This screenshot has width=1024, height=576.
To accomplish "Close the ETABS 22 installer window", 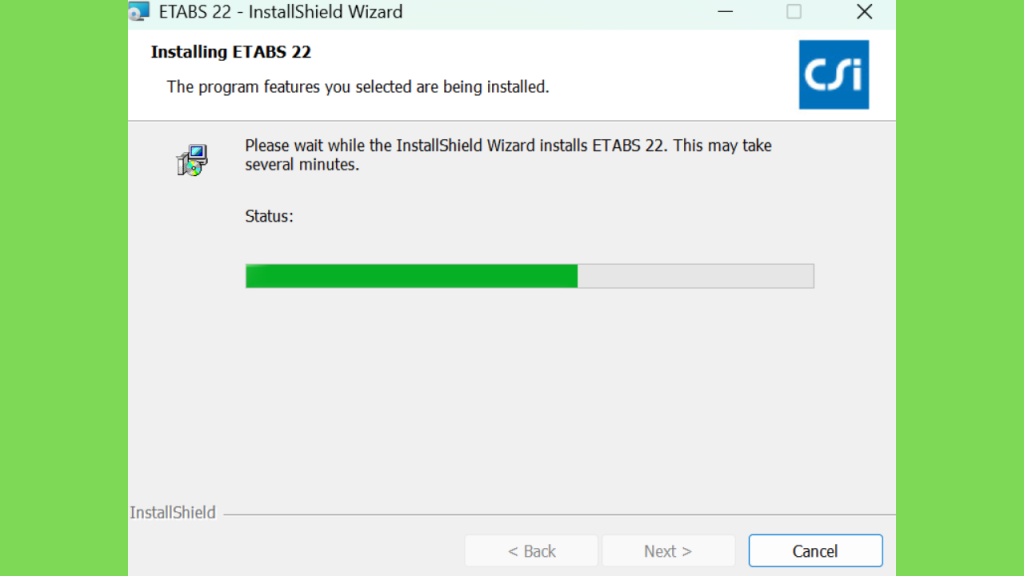I will tap(864, 12).
